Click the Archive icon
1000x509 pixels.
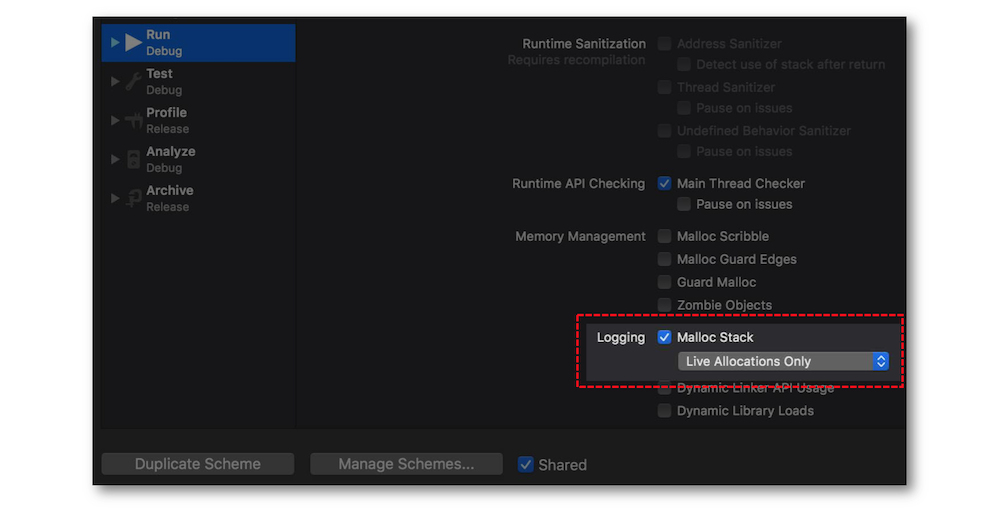coord(133,198)
